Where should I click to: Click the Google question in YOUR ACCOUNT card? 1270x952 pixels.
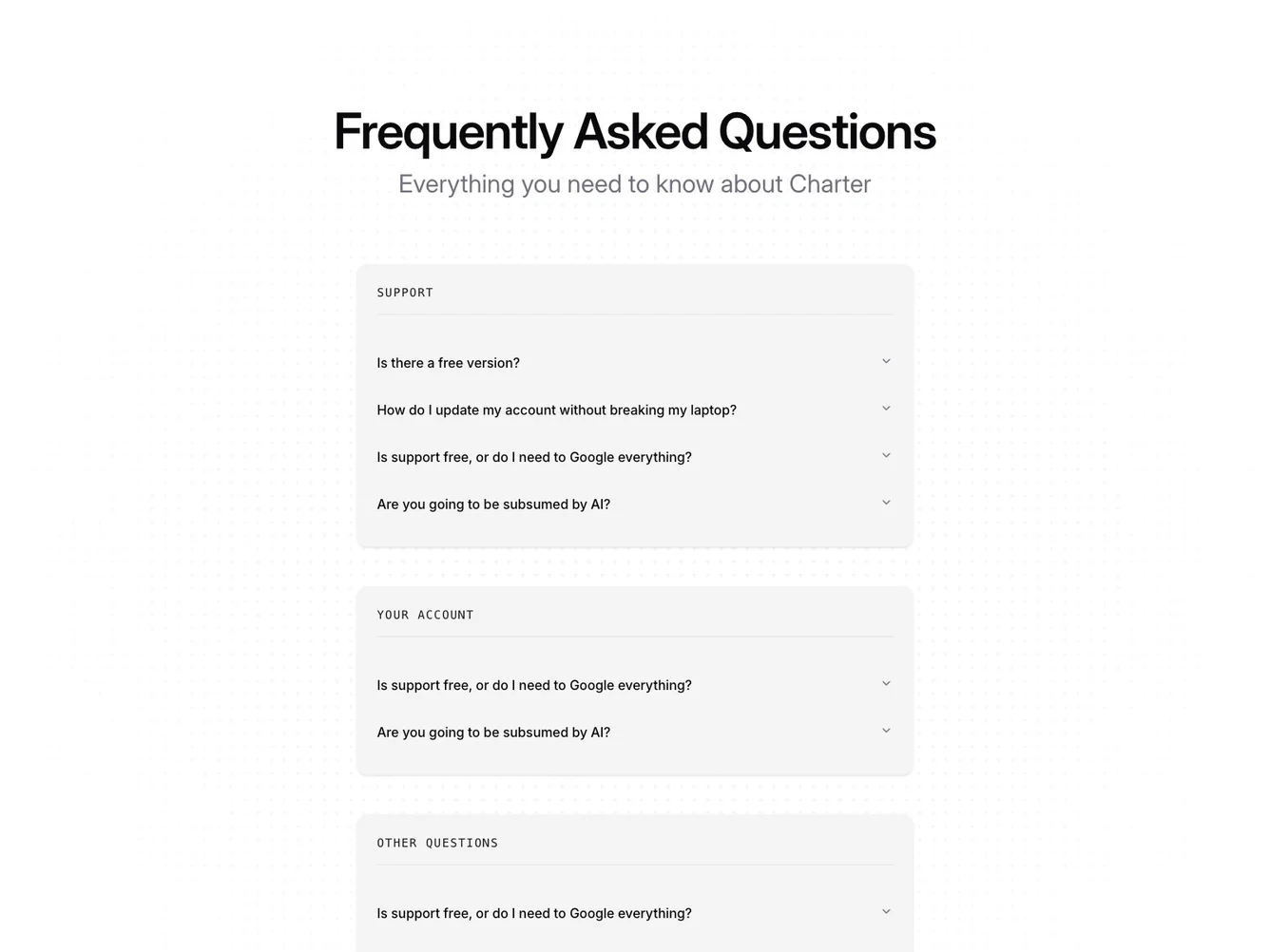(x=534, y=684)
